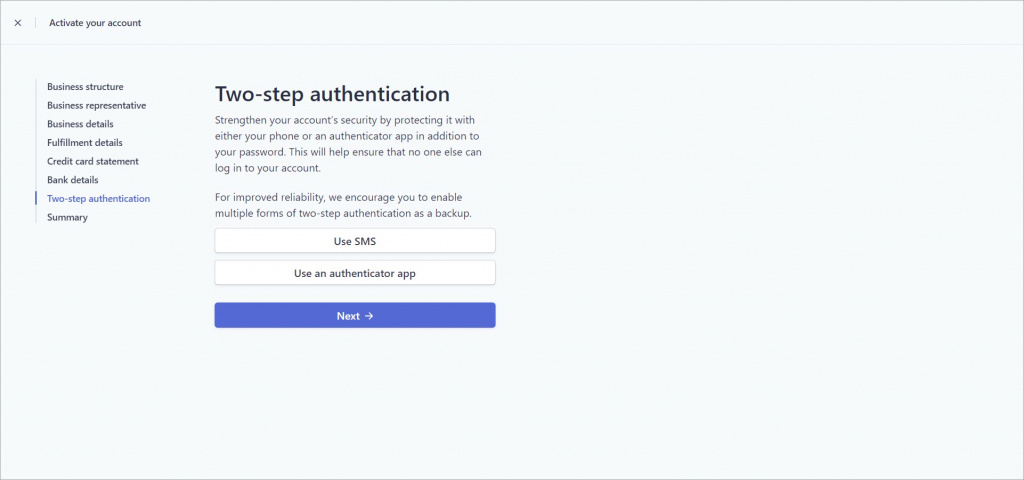Click the word Next on the blue button
Image resolution: width=1024 pixels, height=480 pixels.
pyautogui.click(x=348, y=315)
